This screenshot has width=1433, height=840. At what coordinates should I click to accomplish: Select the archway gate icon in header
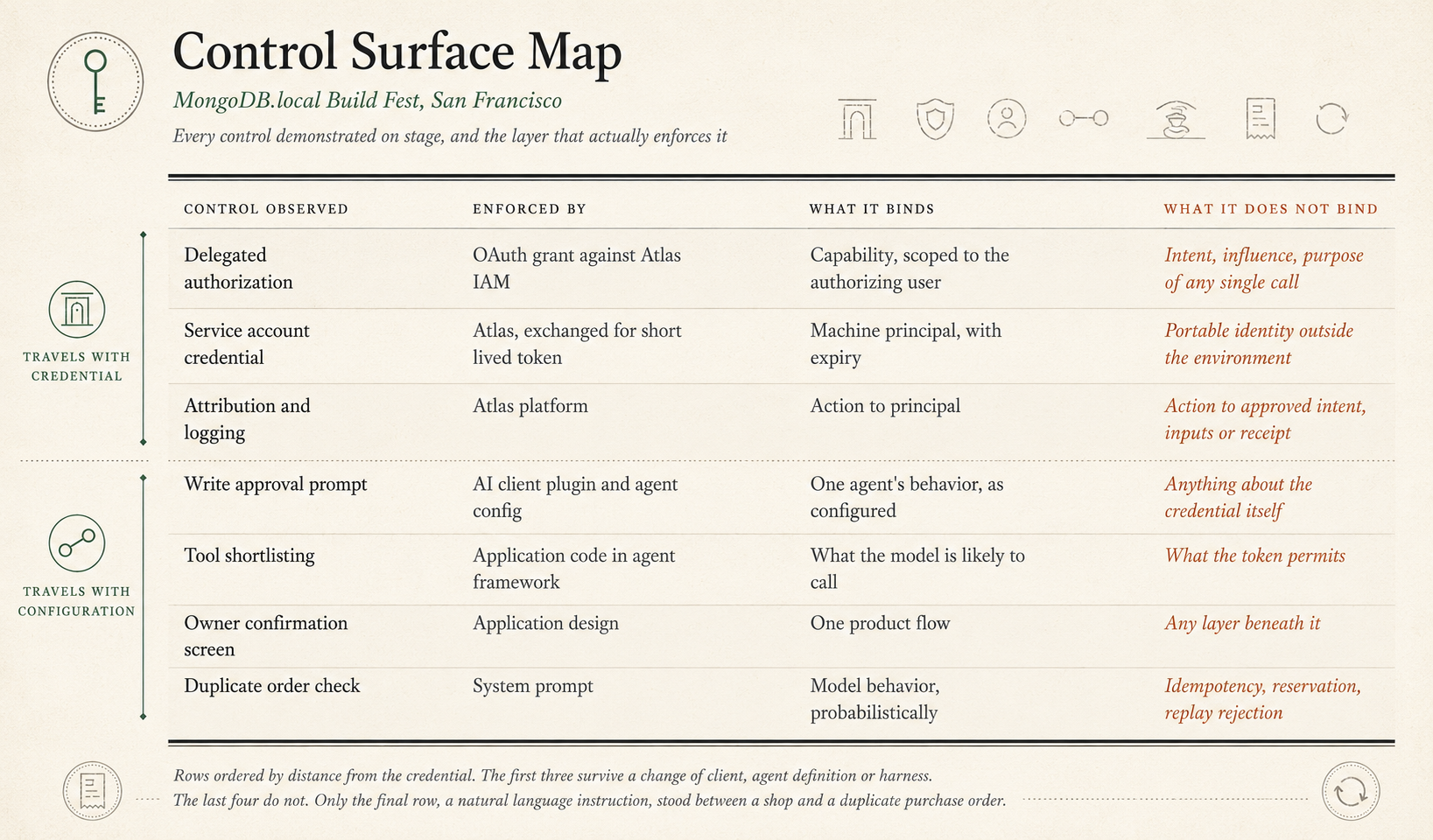coord(857,118)
